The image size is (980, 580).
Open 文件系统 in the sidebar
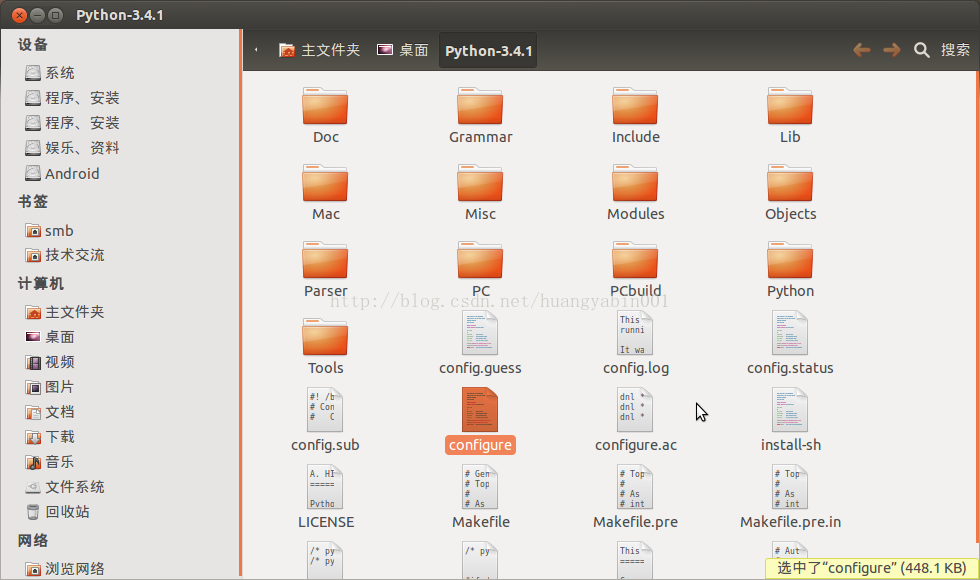click(x=65, y=487)
